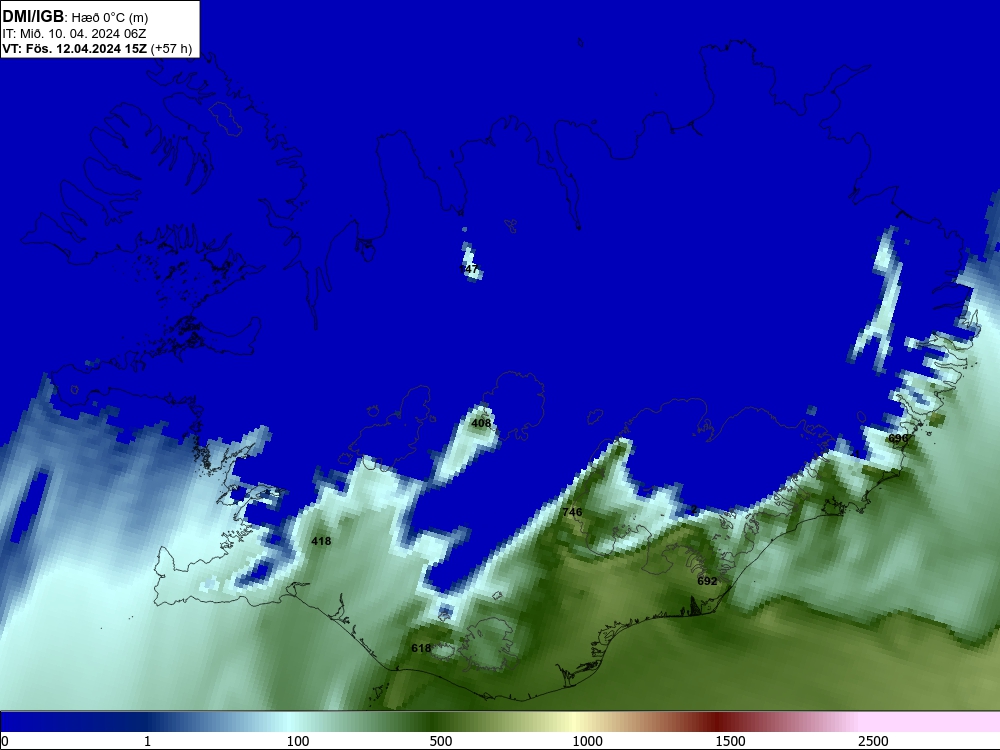Image resolution: width=1000 pixels, height=750 pixels.
Task: Click the 1500 tick label on scale
Action: 730,741
